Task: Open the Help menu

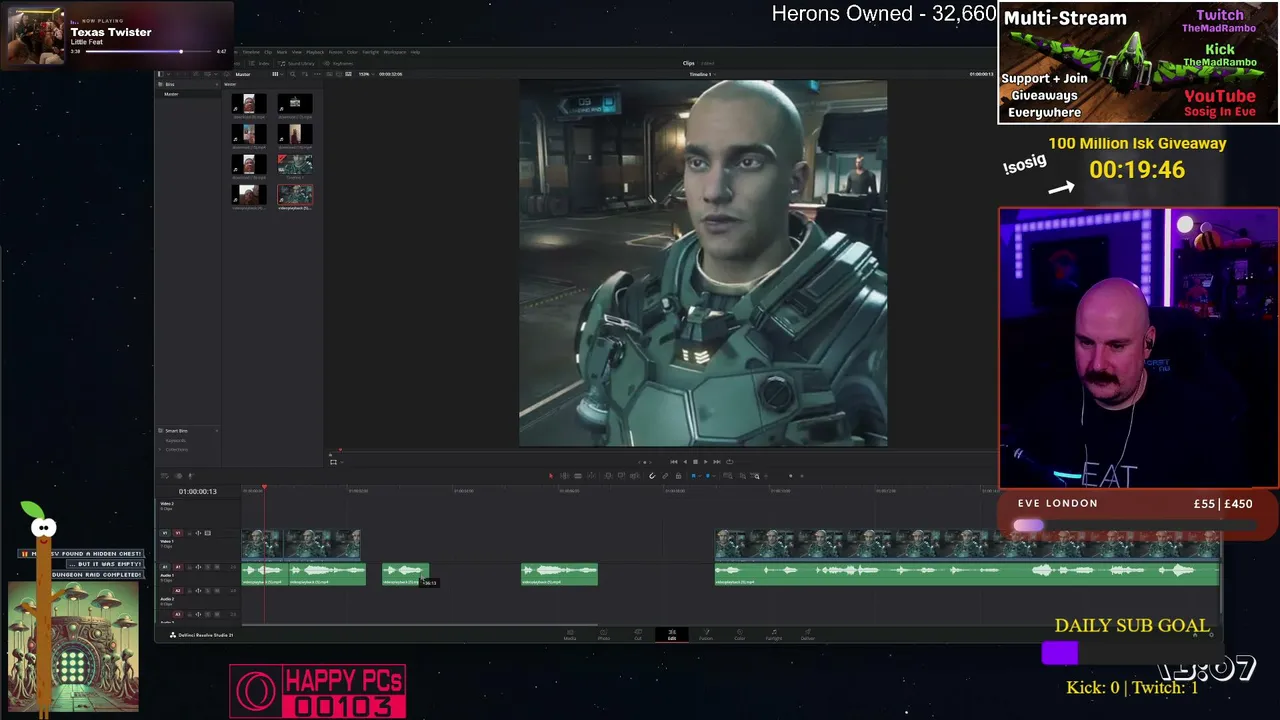Action: [x=416, y=52]
